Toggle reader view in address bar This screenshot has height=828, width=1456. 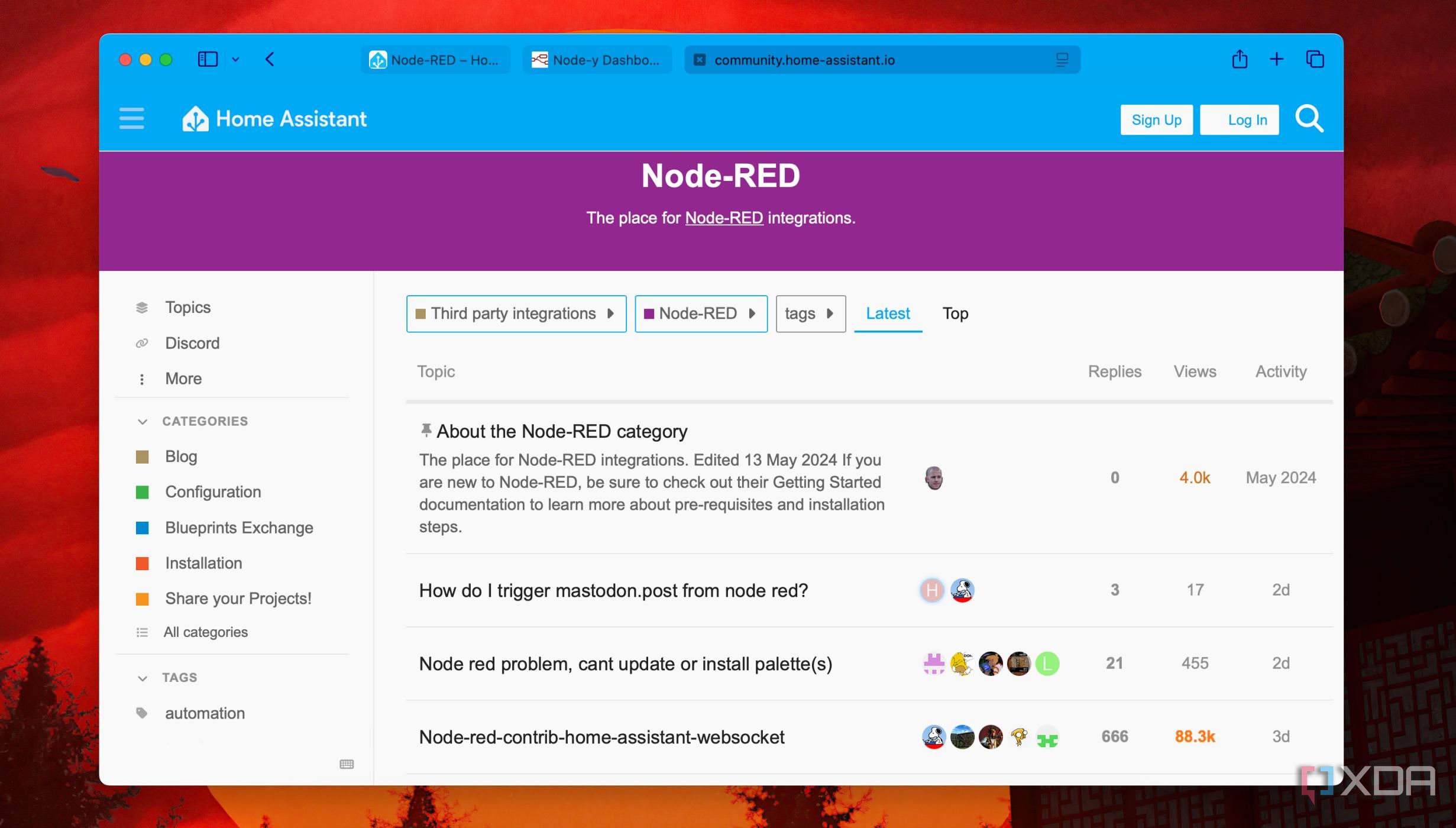1062,60
